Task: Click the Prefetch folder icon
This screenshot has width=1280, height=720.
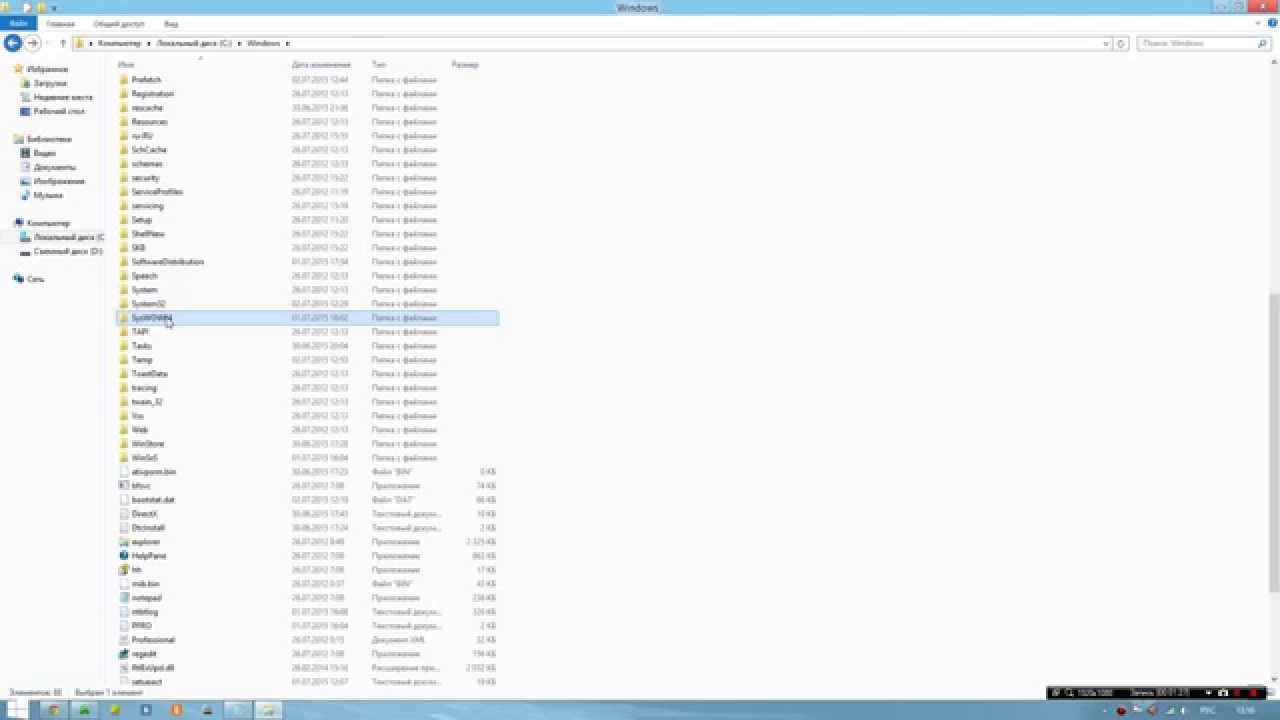Action: pyautogui.click(x=124, y=80)
